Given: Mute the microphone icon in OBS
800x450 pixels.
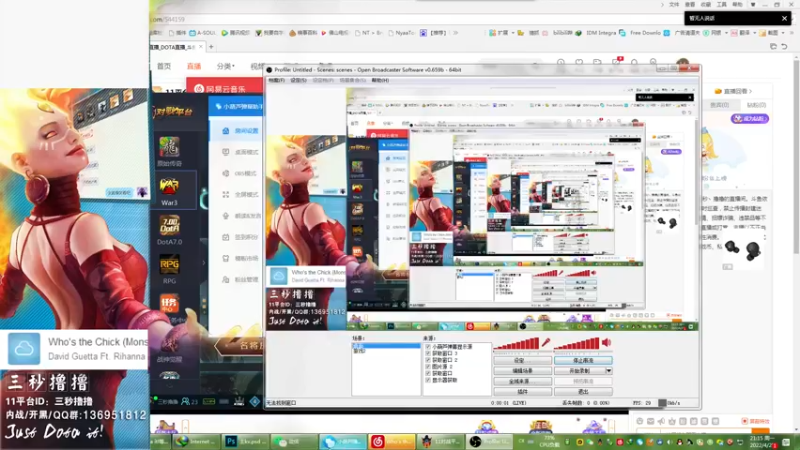Looking at the screenshot, I should 546,343.
